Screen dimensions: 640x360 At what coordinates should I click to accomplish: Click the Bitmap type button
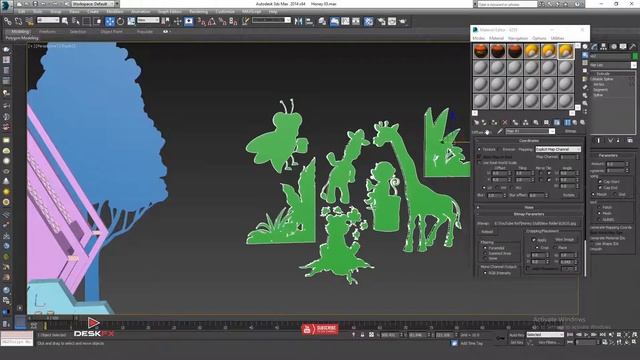(x=570, y=131)
